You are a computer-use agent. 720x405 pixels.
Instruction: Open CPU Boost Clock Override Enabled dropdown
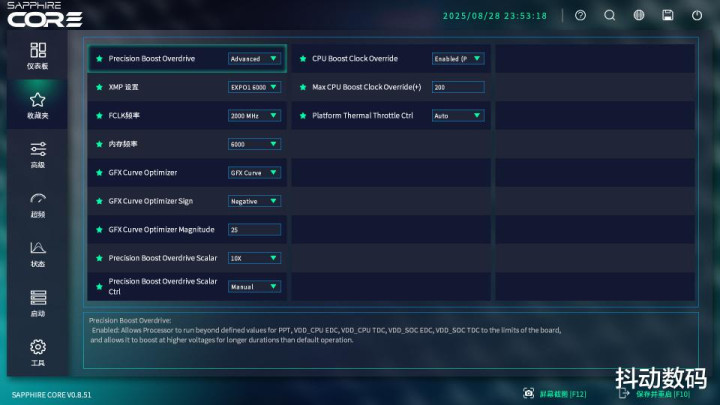tap(458, 59)
